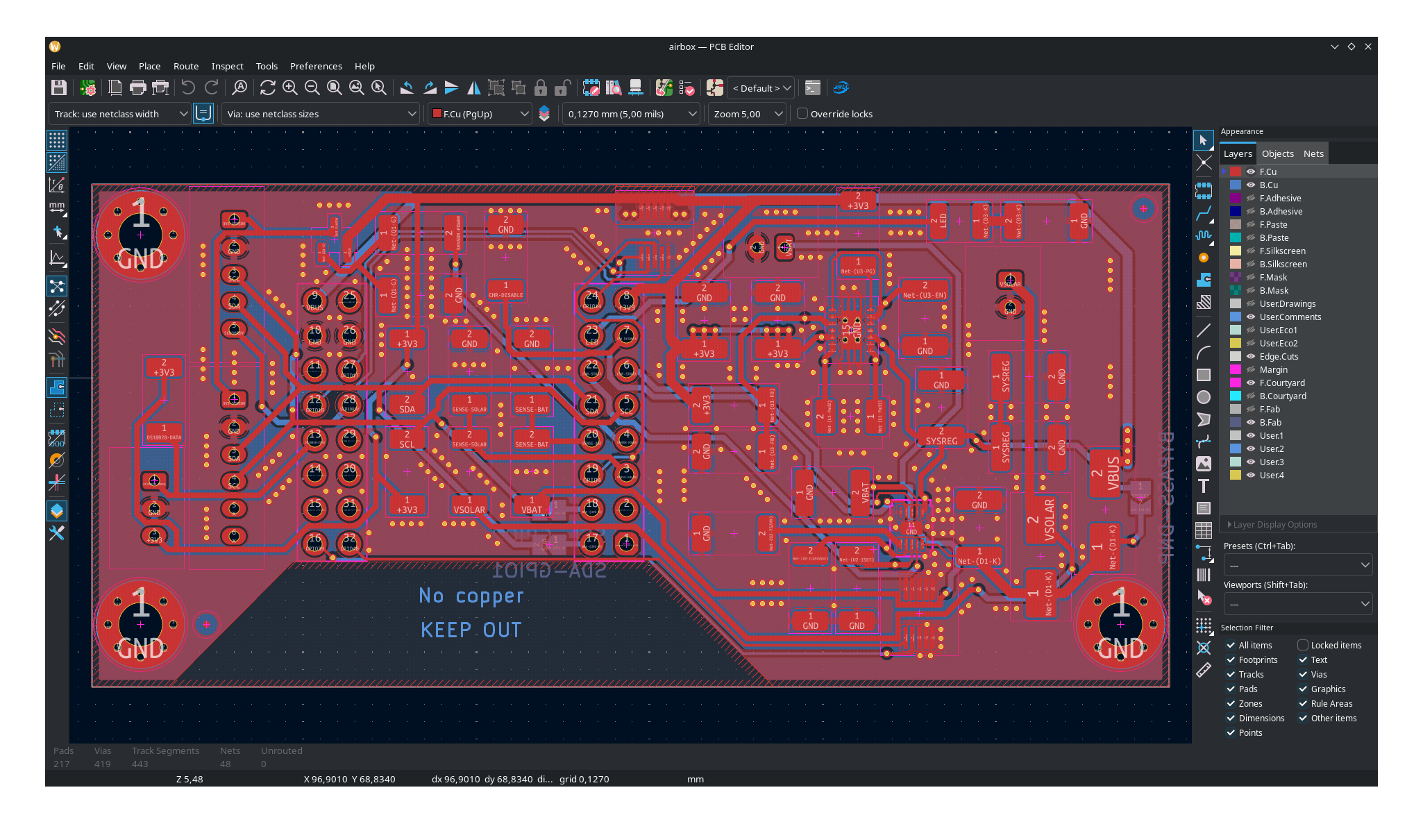1423x840 pixels.
Task: Open the F.Cu active layer dropdown
Action: tap(480, 114)
